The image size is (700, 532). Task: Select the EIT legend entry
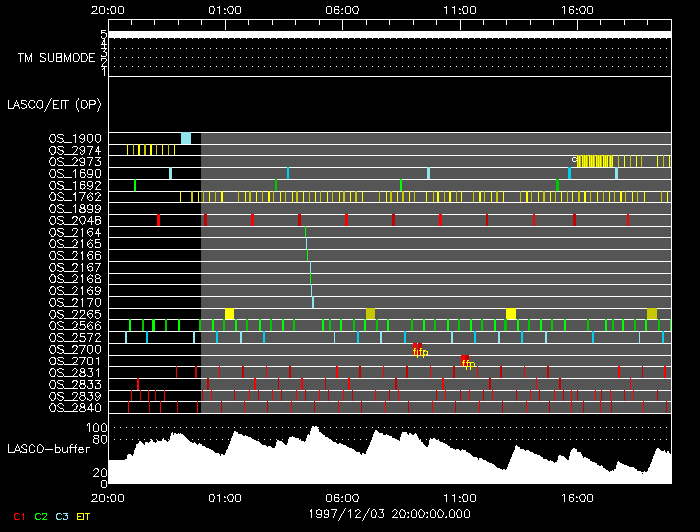(x=84, y=516)
